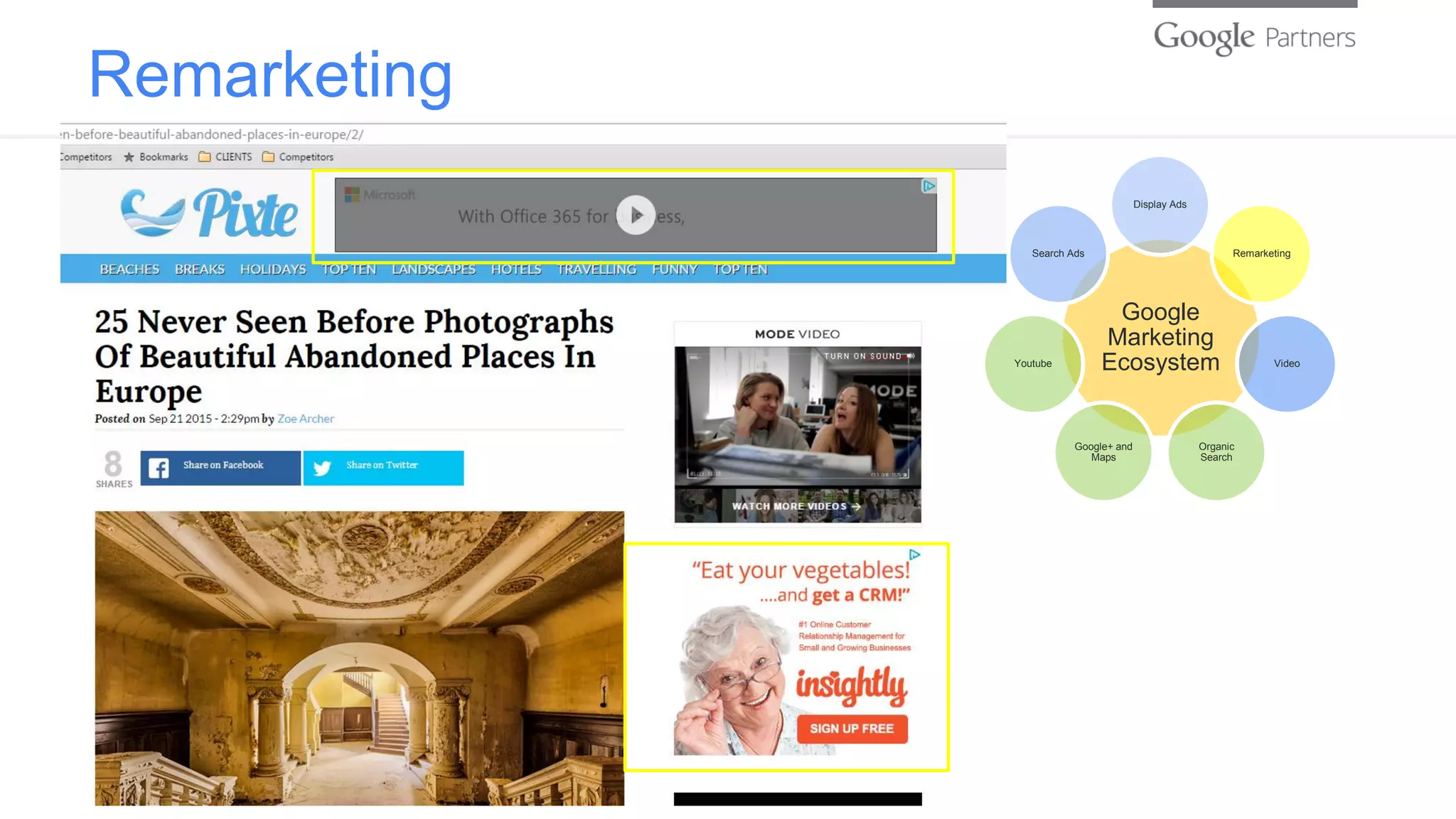Open the first TOP TEN menu item
This screenshot has height=819, width=1456.
349,269
